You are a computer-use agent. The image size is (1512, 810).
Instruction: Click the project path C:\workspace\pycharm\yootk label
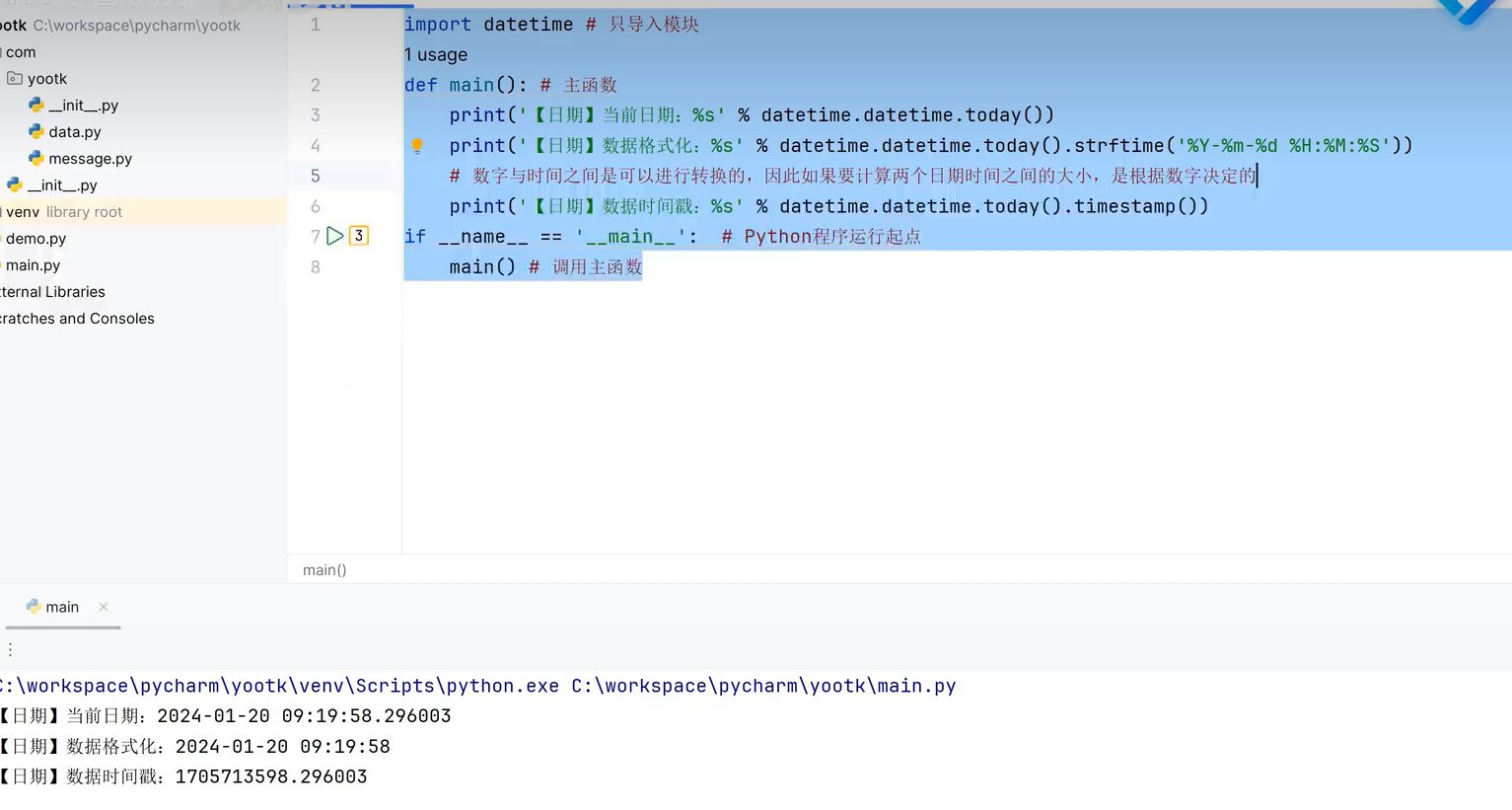(137, 25)
